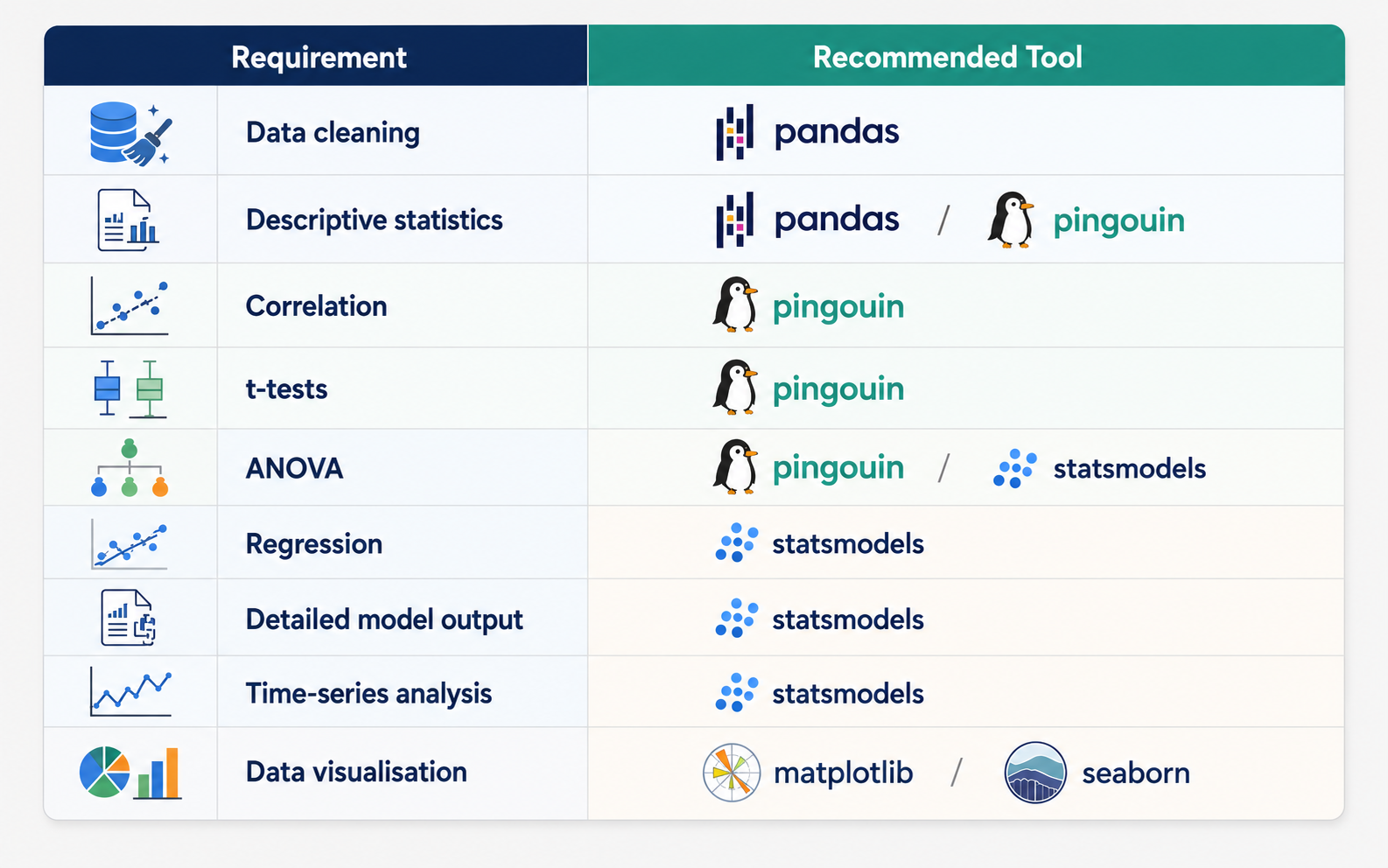Click the report icon beside Detailed model output

click(x=129, y=618)
